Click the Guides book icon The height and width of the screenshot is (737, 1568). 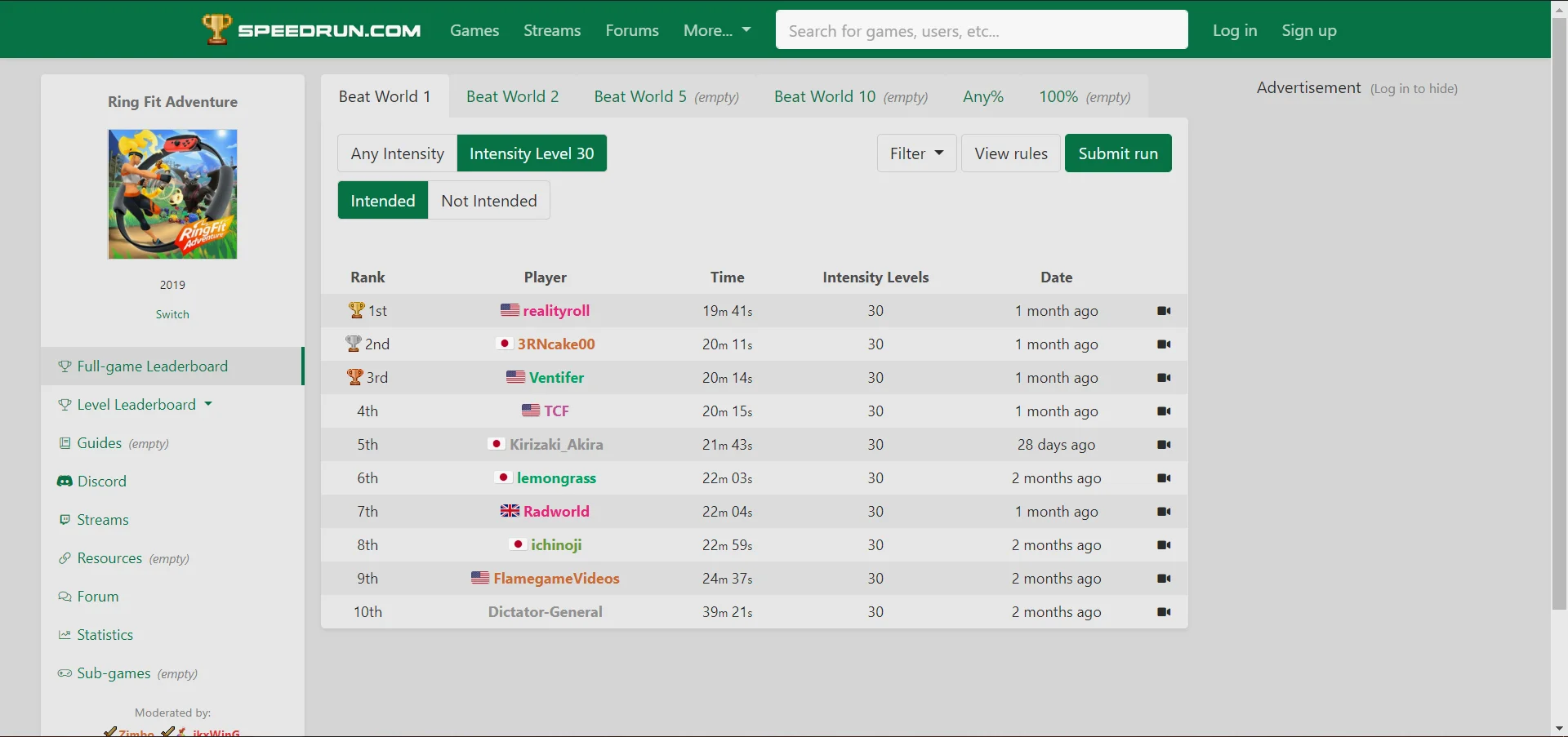point(65,443)
